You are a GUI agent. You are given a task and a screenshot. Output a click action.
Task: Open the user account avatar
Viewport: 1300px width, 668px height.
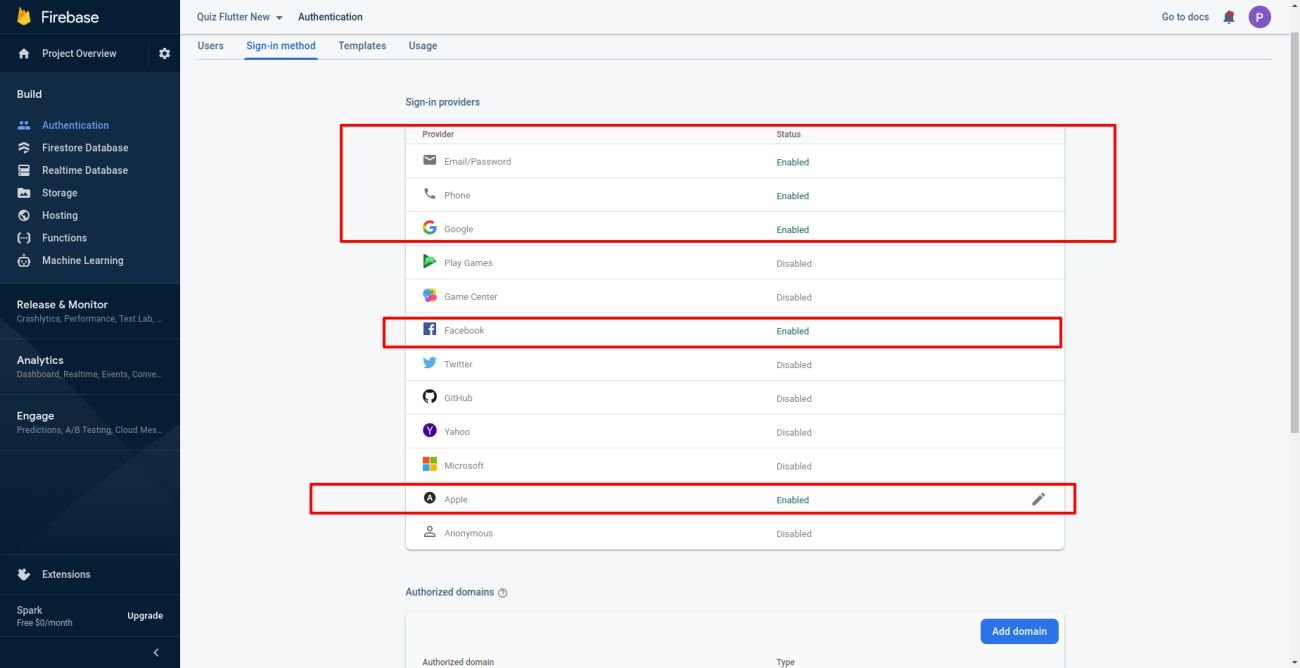[1259, 17]
